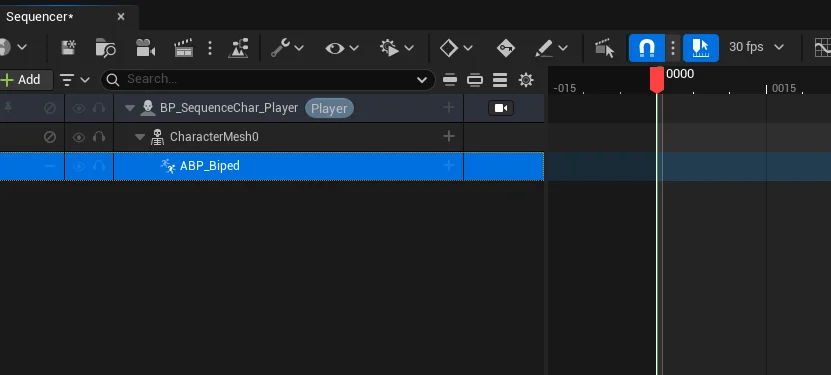This screenshot has height=375, width=831.
Task: Click the Render movie clapperboard icon
Action: (x=183, y=48)
